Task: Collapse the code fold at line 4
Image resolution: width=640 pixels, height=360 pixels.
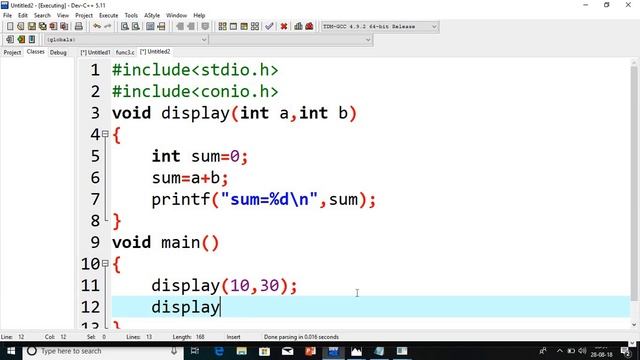Action: pyautogui.click(x=105, y=133)
